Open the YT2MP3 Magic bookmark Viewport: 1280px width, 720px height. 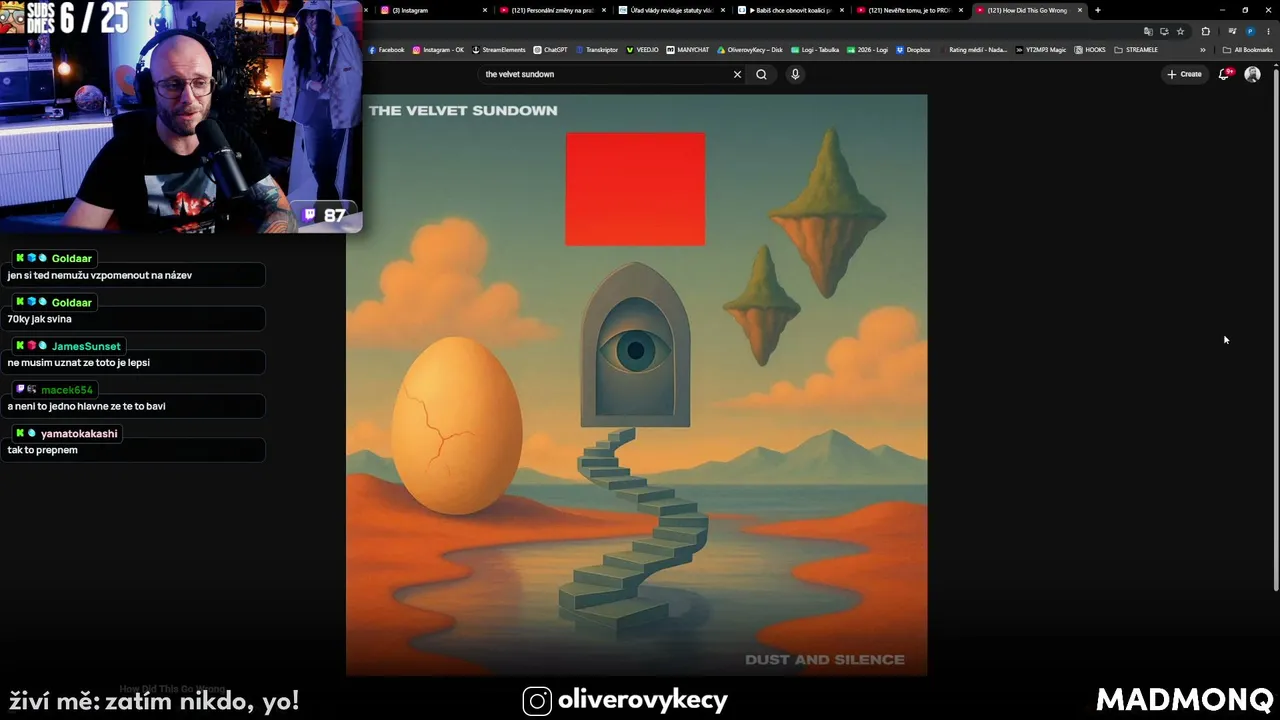tap(1041, 50)
